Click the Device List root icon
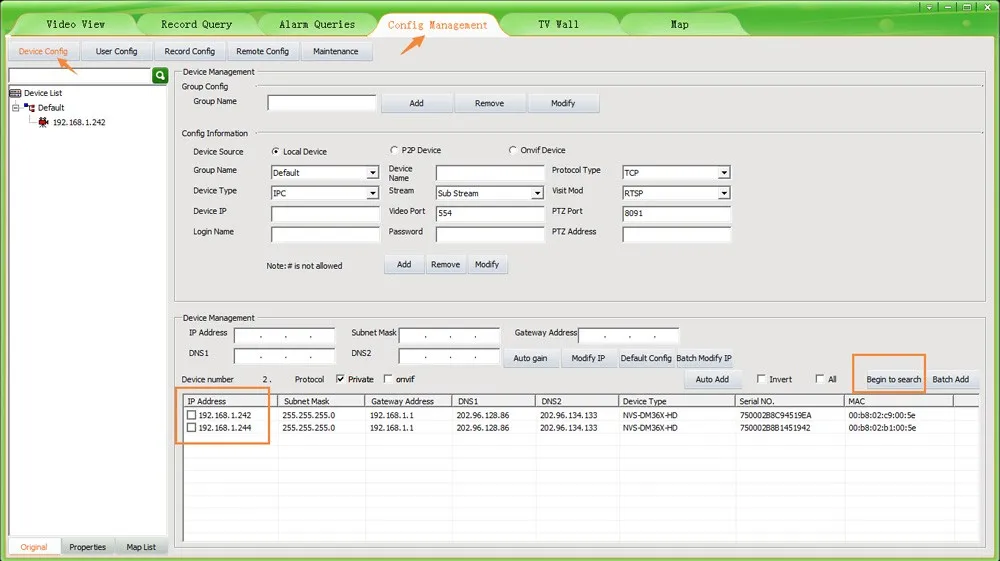Viewport: 1000px width, 561px height. (15, 93)
